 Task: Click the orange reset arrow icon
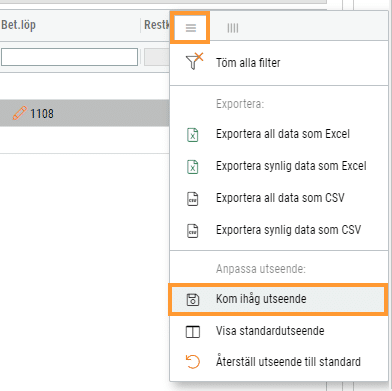tap(193, 362)
